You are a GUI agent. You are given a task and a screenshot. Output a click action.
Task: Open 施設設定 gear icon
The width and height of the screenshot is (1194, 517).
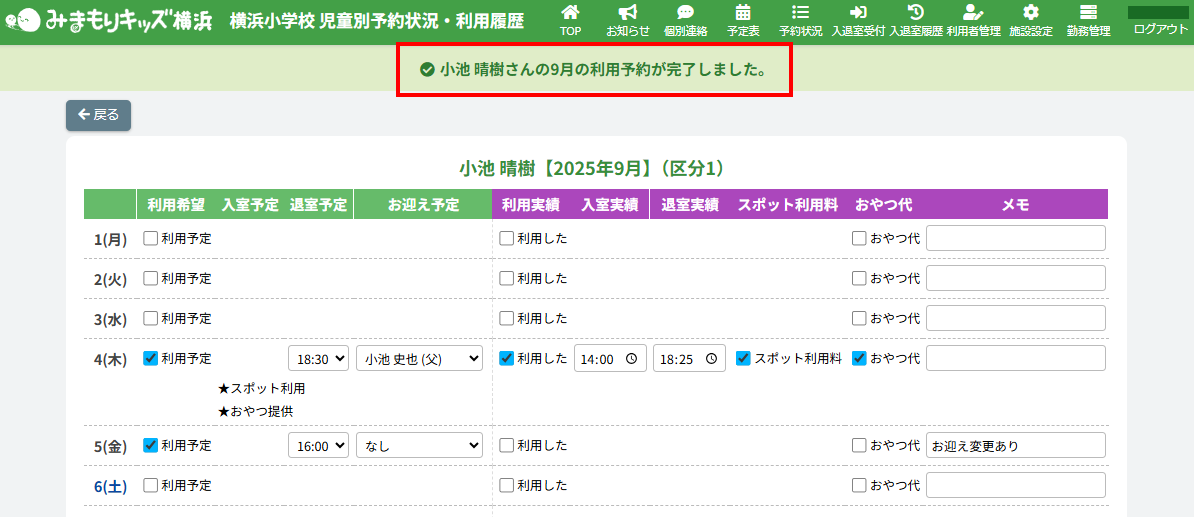click(x=1030, y=13)
